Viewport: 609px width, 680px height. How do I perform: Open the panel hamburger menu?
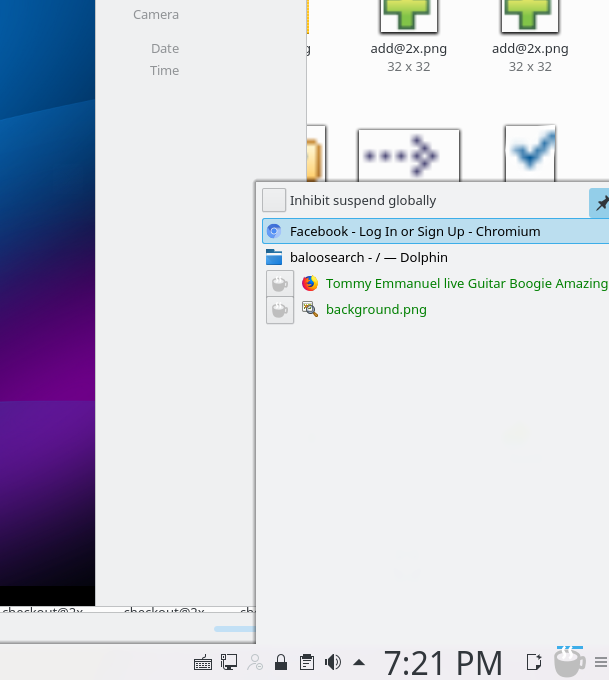click(601, 662)
